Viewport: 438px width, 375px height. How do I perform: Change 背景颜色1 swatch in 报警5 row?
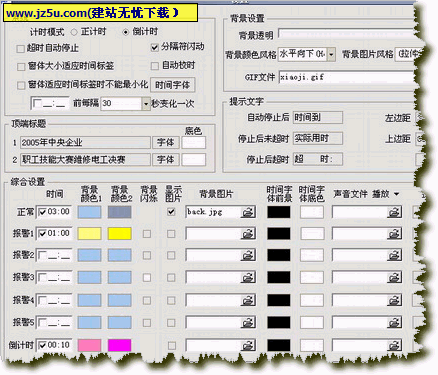click(x=89, y=322)
